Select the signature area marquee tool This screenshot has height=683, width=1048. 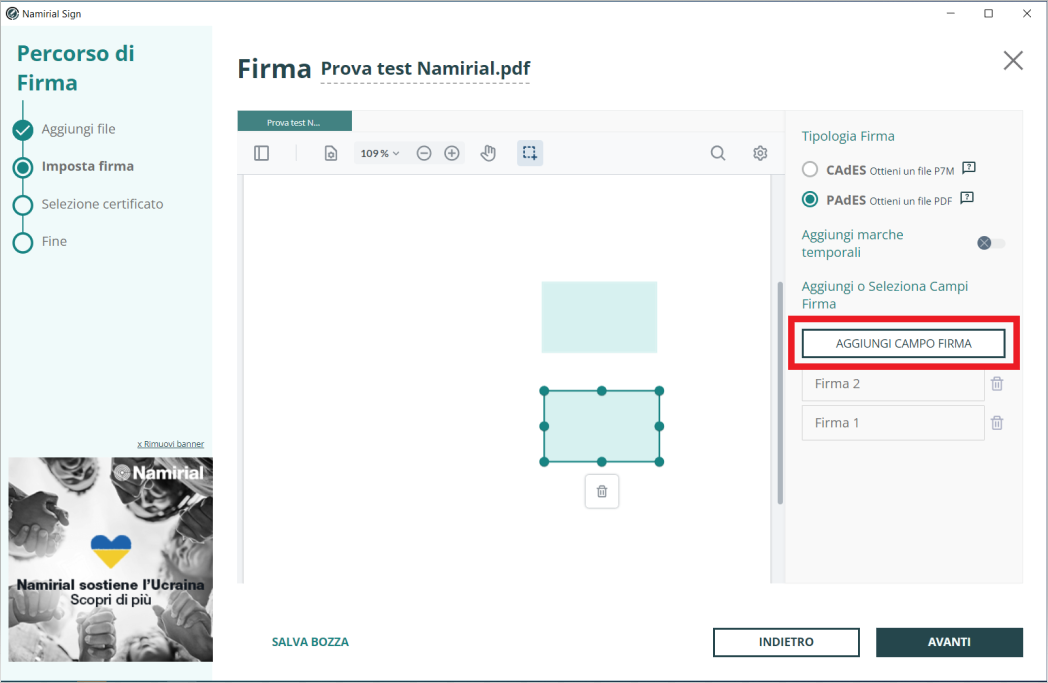(x=529, y=153)
